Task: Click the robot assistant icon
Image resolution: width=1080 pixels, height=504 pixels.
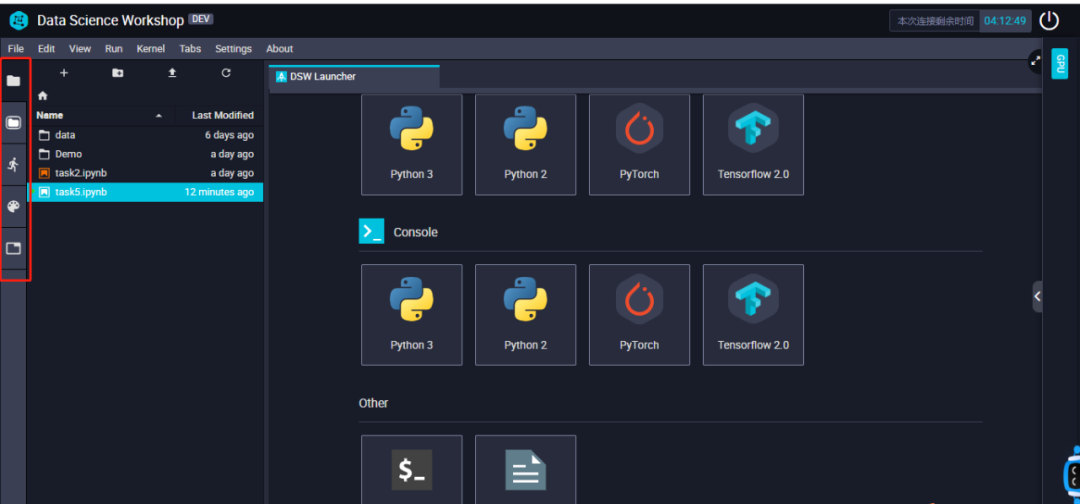Action: pyautogui.click(x=1071, y=475)
